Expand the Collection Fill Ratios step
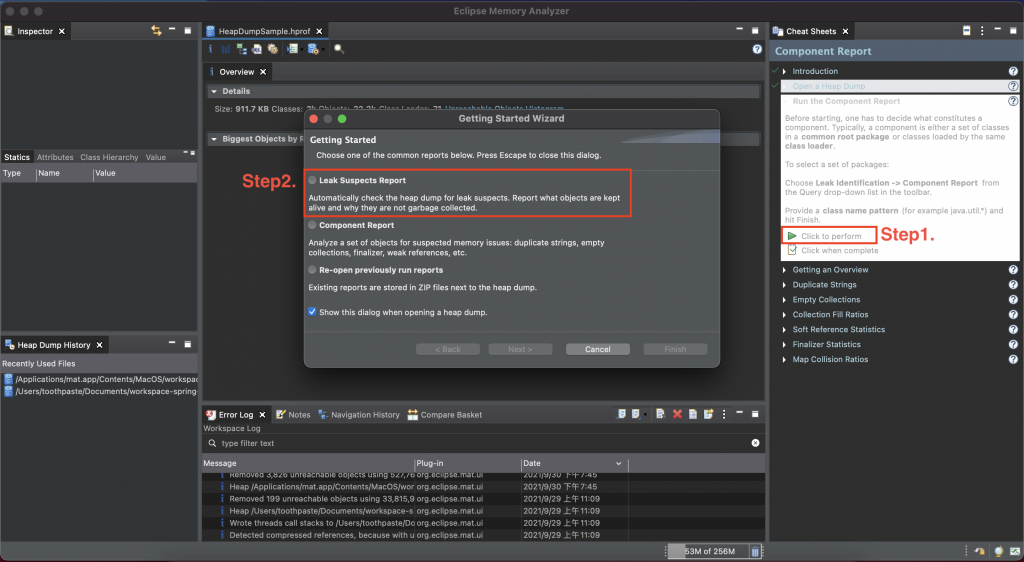 pyautogui.click(x=784, y=315)
